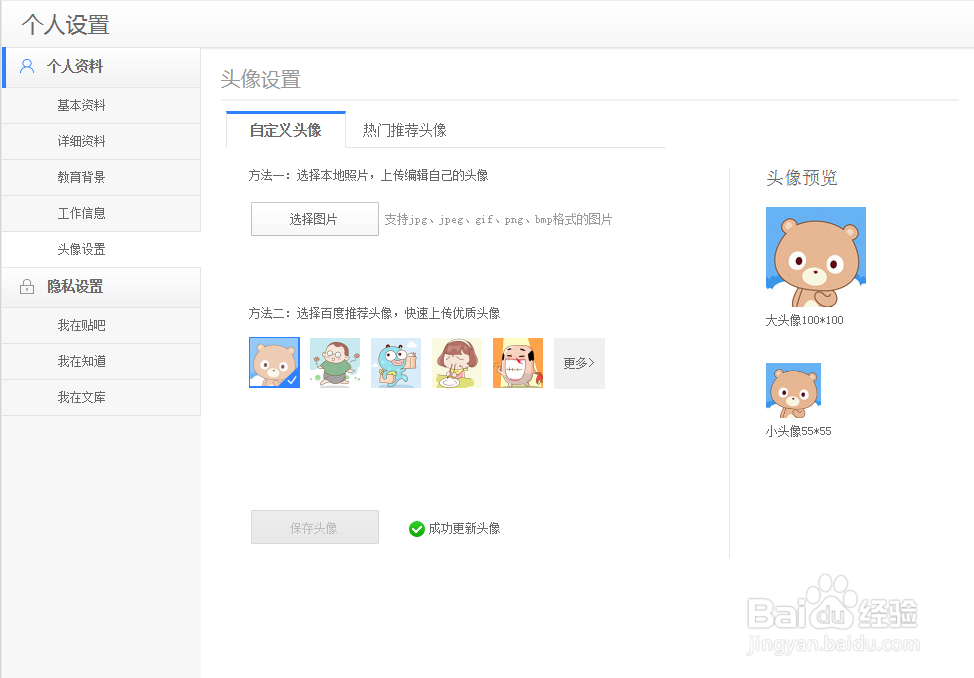Screen dimensions: 974x678
Task: Click the 个人设置 page title
Action: tap(66, 25)
